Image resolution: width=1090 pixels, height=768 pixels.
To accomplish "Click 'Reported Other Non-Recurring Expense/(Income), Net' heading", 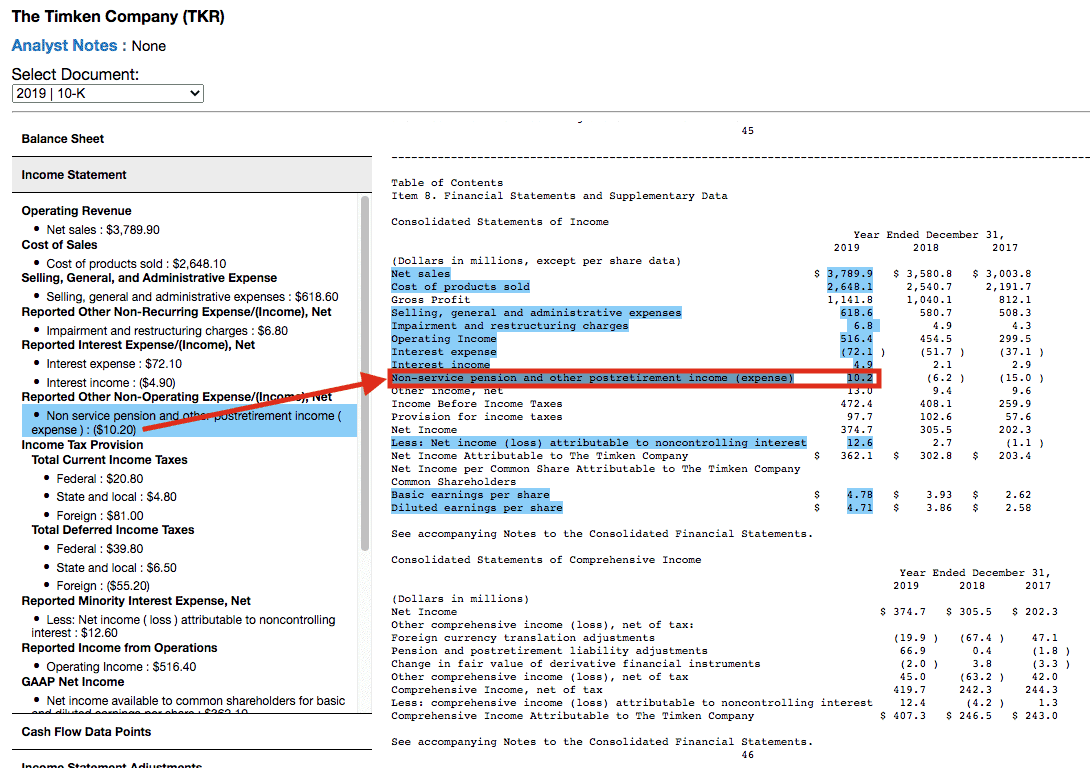I will coord(177,312).
